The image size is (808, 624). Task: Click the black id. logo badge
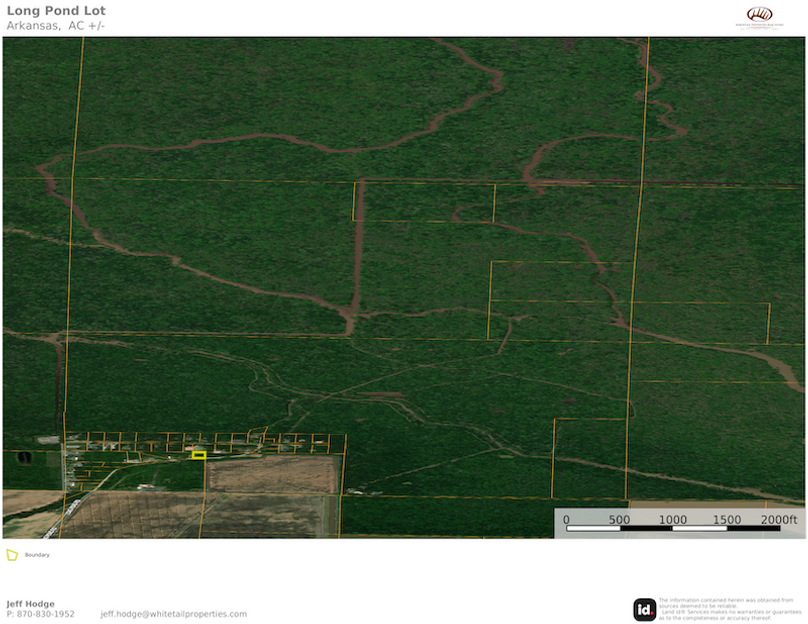tap(645, 609)
